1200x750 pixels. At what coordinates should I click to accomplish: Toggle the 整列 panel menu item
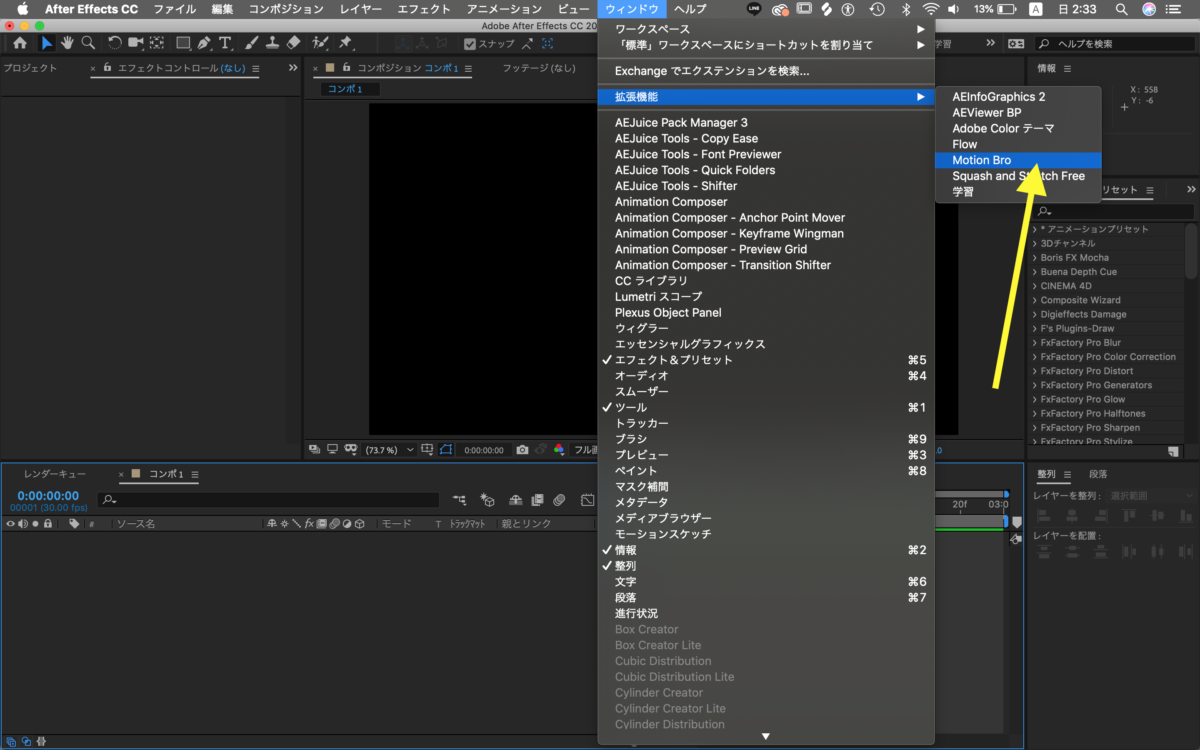click(765, 566)
